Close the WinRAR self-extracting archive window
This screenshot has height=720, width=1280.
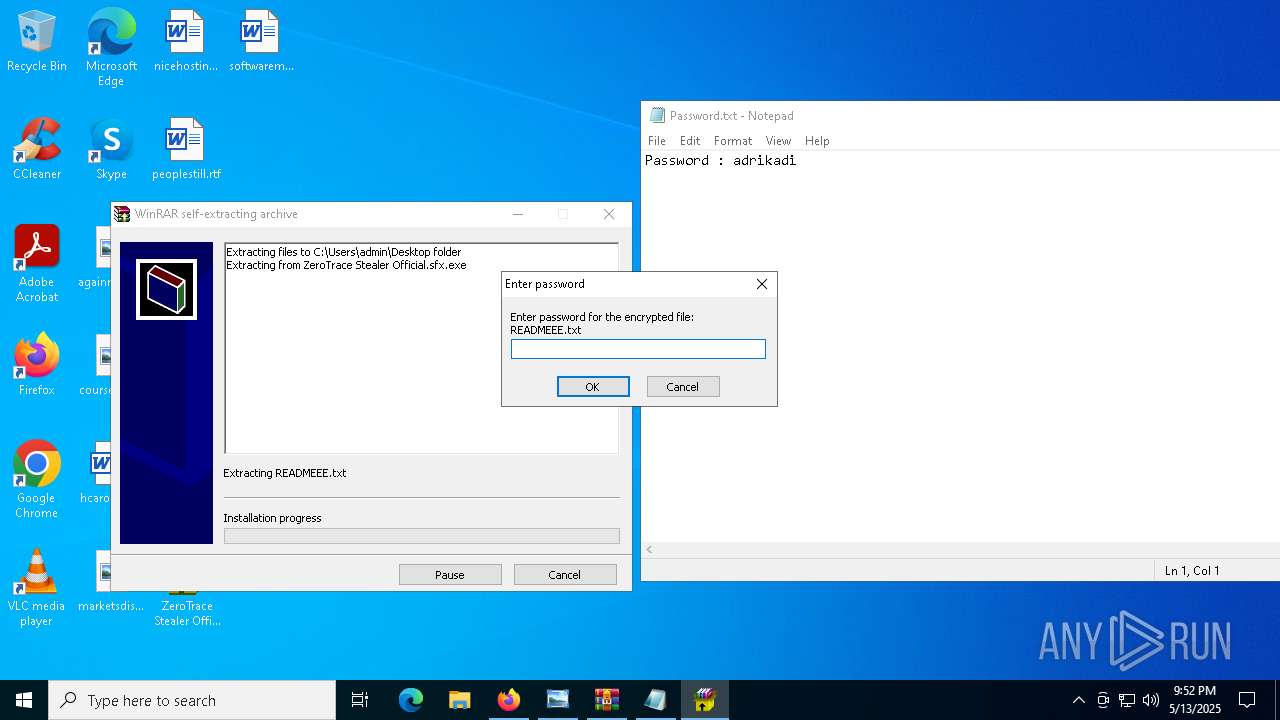click(609, 214)
